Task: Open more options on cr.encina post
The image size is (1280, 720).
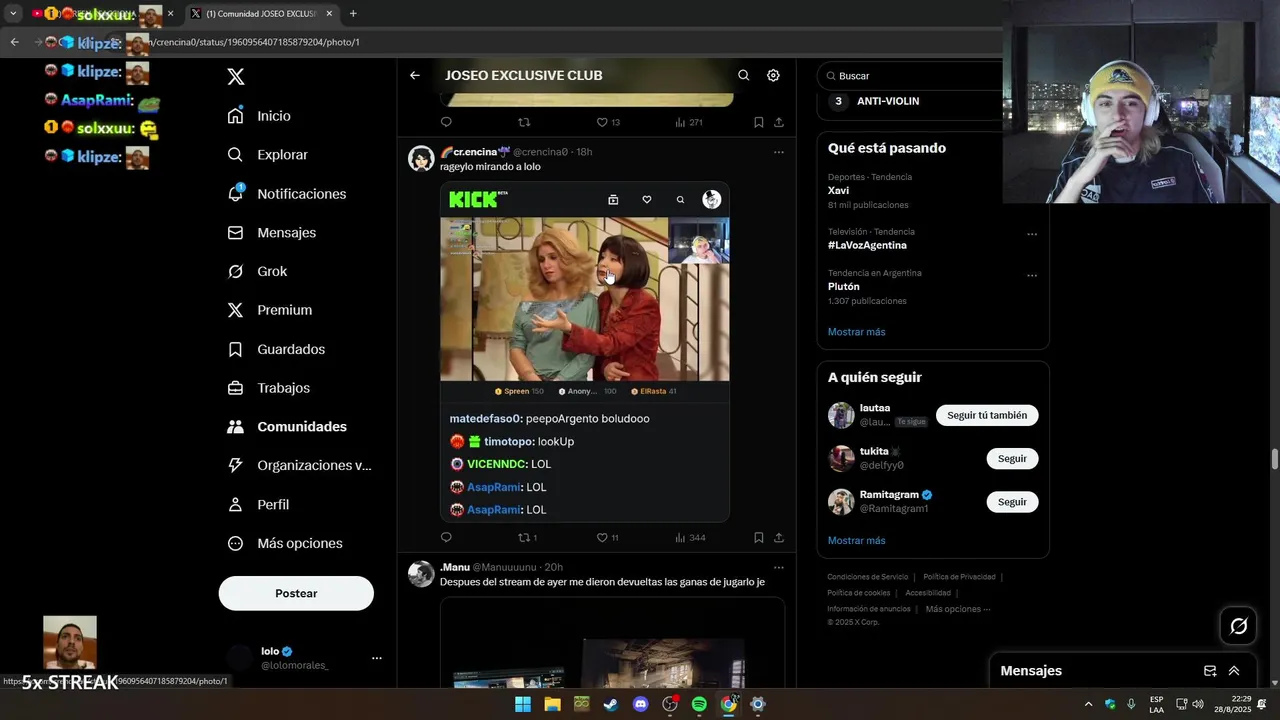Action: coord(779,152)
